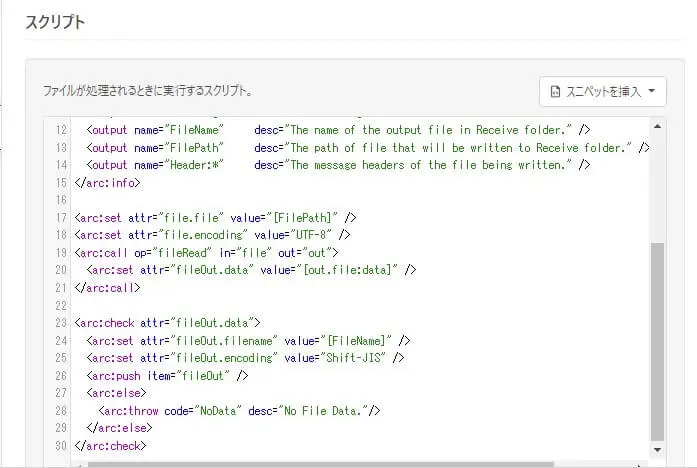Click line 12 output name="FileName" code
The height and width of the screenshot is (468, 697).
tap(338, 130)
